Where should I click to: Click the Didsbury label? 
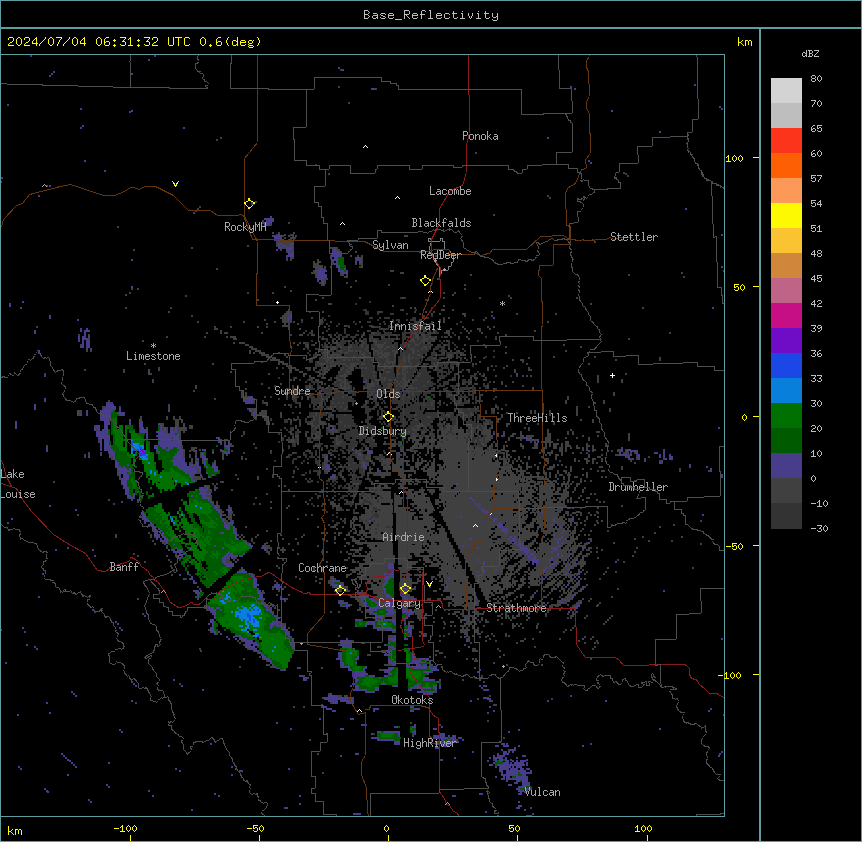coord(383,431)
